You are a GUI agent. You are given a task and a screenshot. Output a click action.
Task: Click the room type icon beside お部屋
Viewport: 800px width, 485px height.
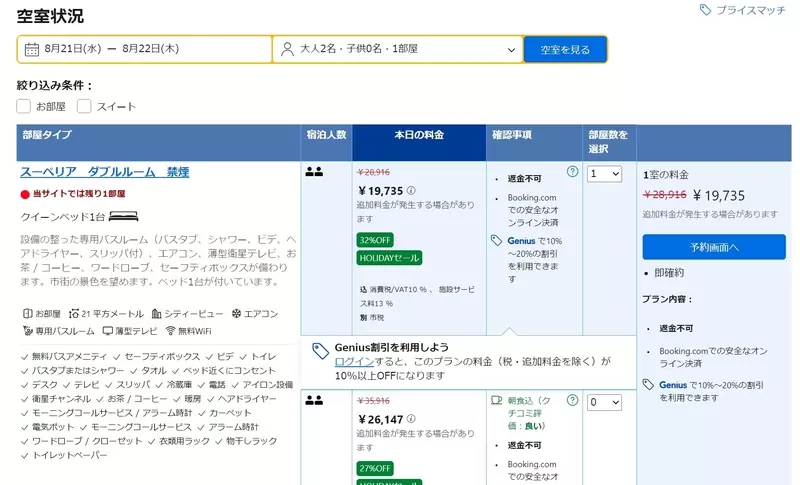28,314
